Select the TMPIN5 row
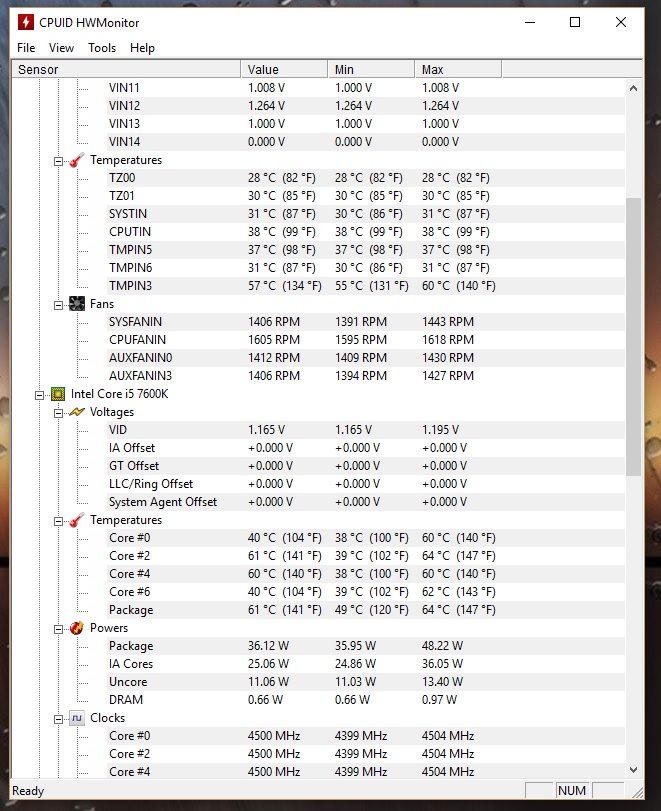Screen dimensions: 661x811 click(365, 250)
